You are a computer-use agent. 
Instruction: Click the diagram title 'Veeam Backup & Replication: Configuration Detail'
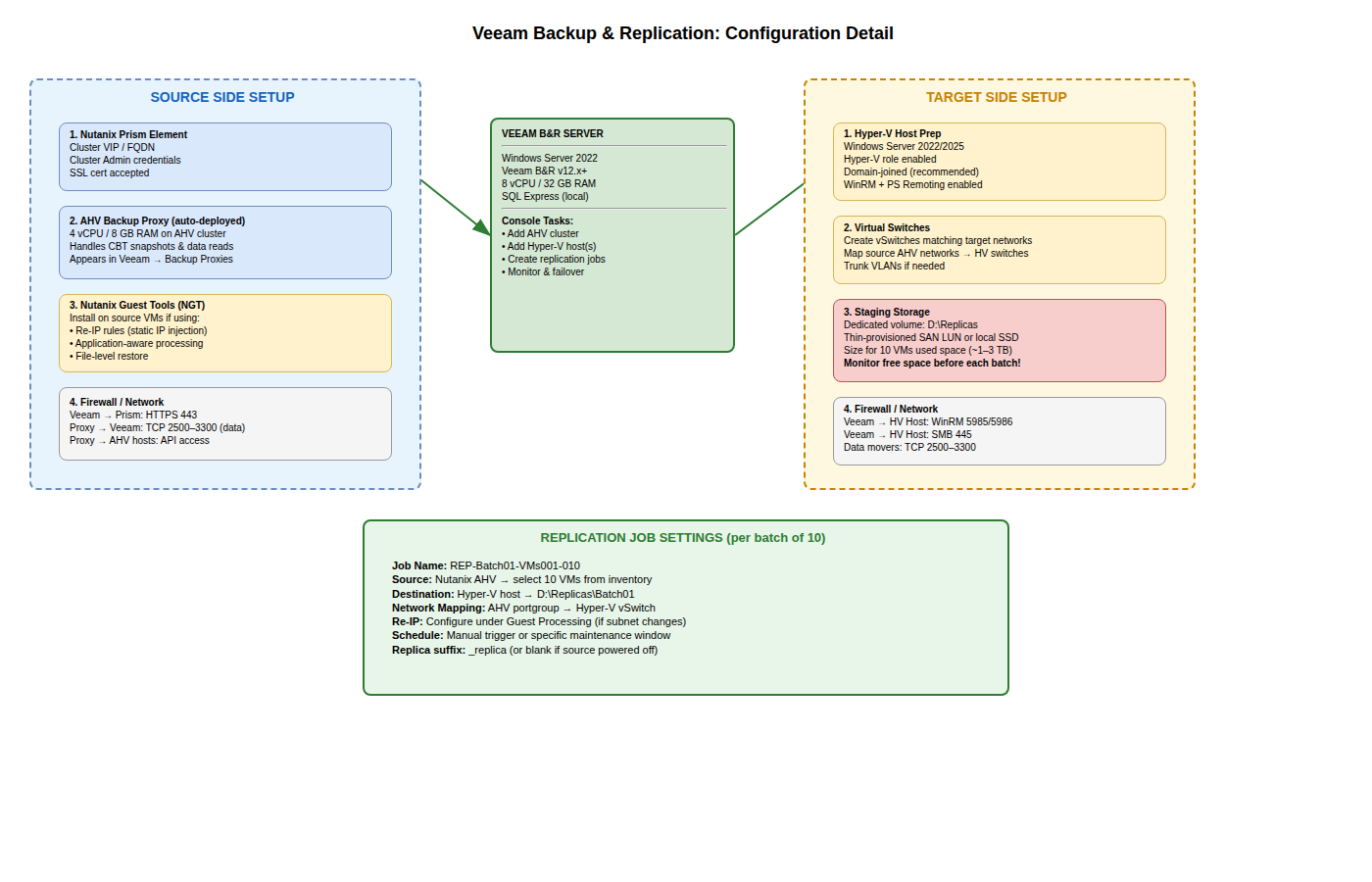coord(682,33)
